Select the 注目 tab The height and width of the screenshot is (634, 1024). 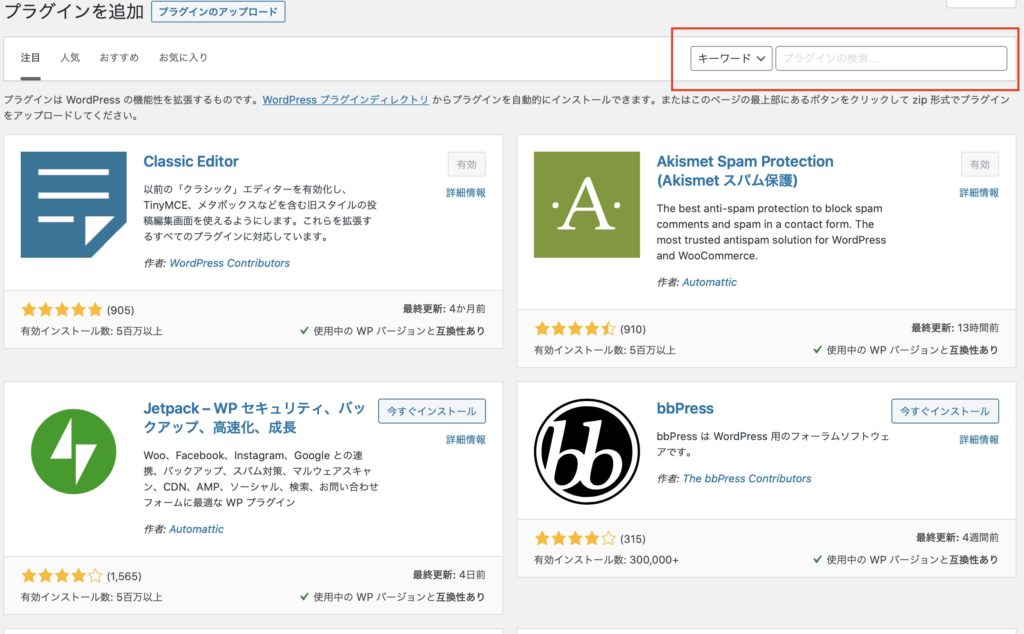[x=31, y=58]
